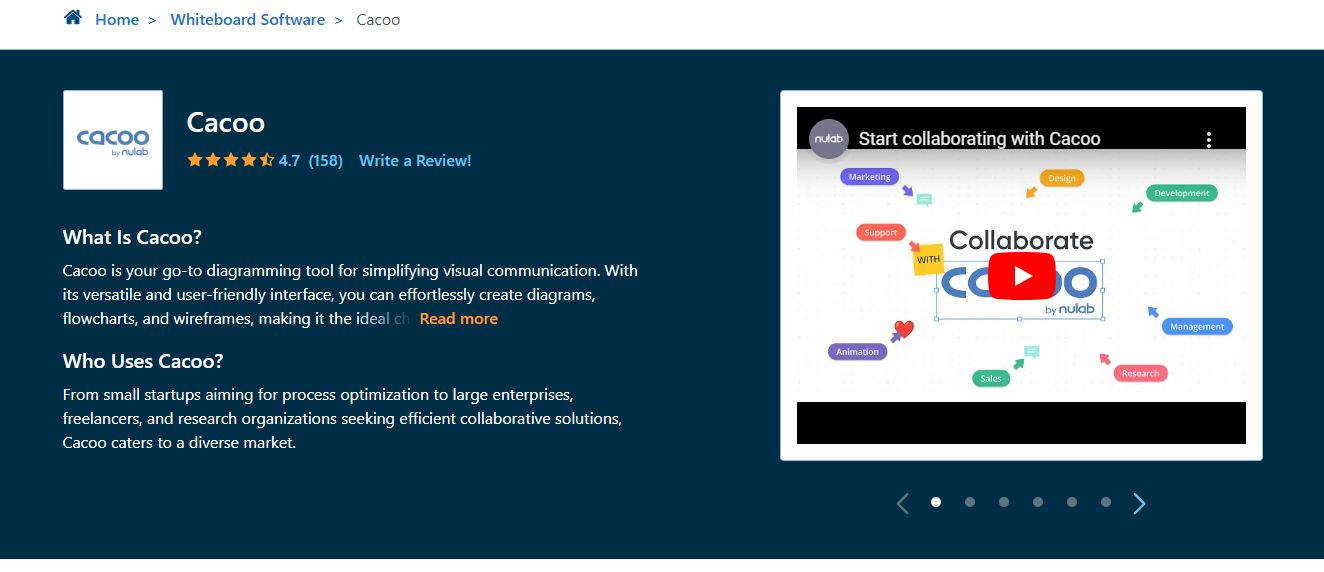The height and width of the screenshot is (572, 1324).
Task: Expand description with Read more
Action: [459, 319]
